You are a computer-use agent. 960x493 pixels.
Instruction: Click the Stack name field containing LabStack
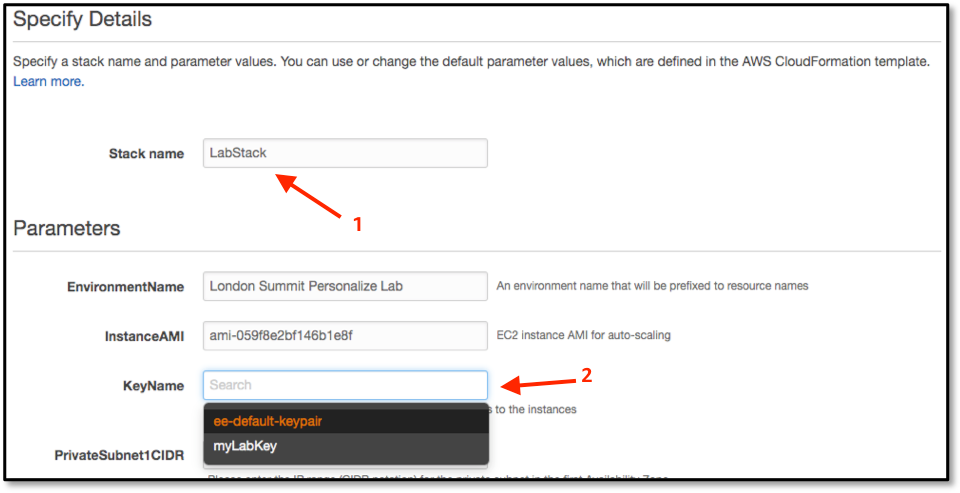tap(345, 153)
